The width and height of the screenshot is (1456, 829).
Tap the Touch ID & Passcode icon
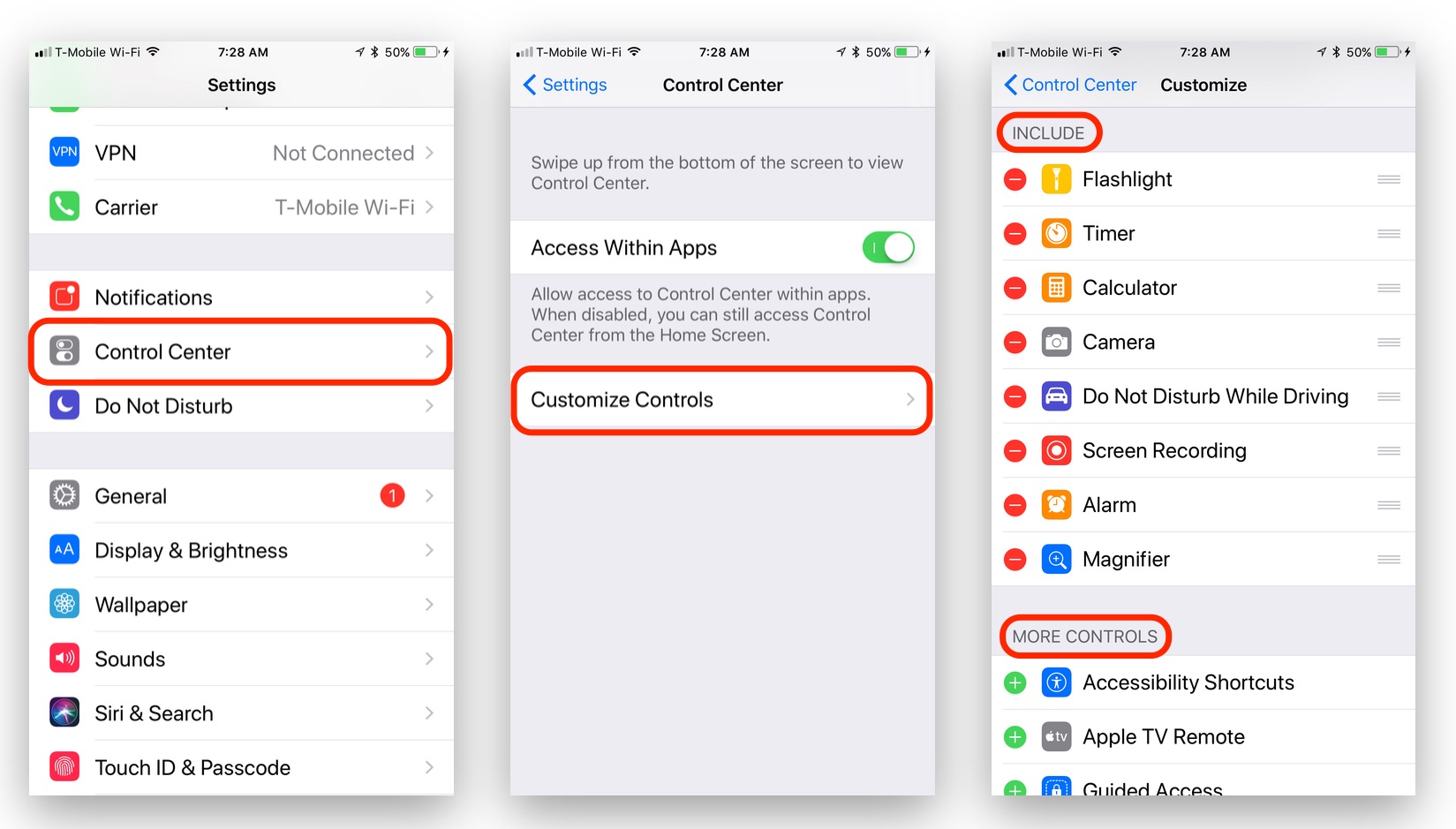(64, 767)
